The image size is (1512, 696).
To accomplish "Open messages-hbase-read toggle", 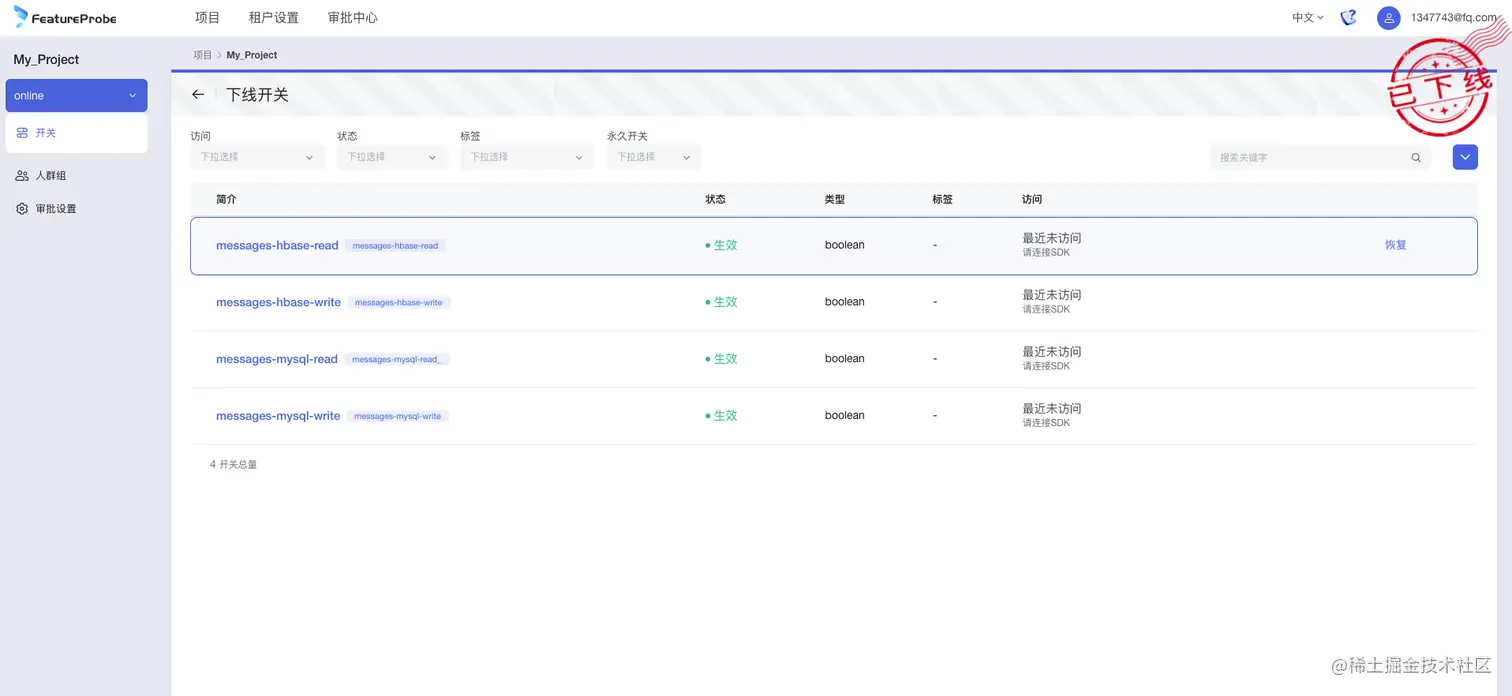I will click(277, 245).
